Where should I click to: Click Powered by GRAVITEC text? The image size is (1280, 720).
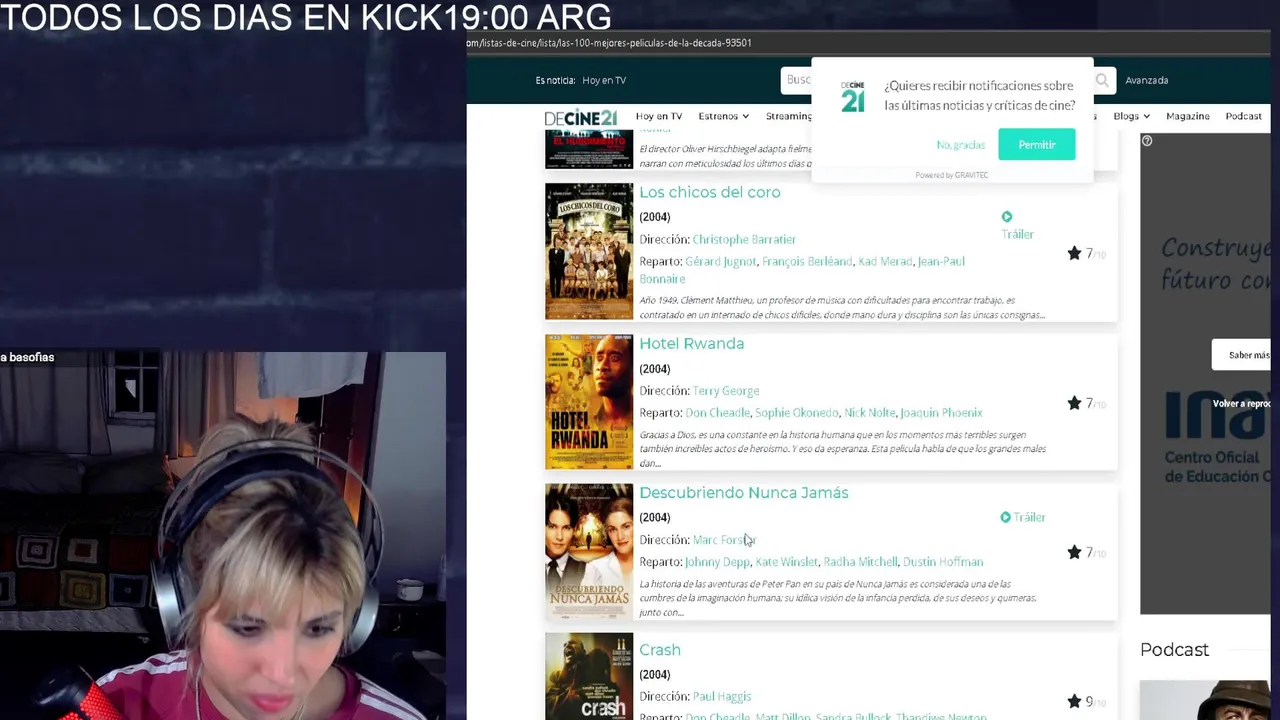coord(951,175)
